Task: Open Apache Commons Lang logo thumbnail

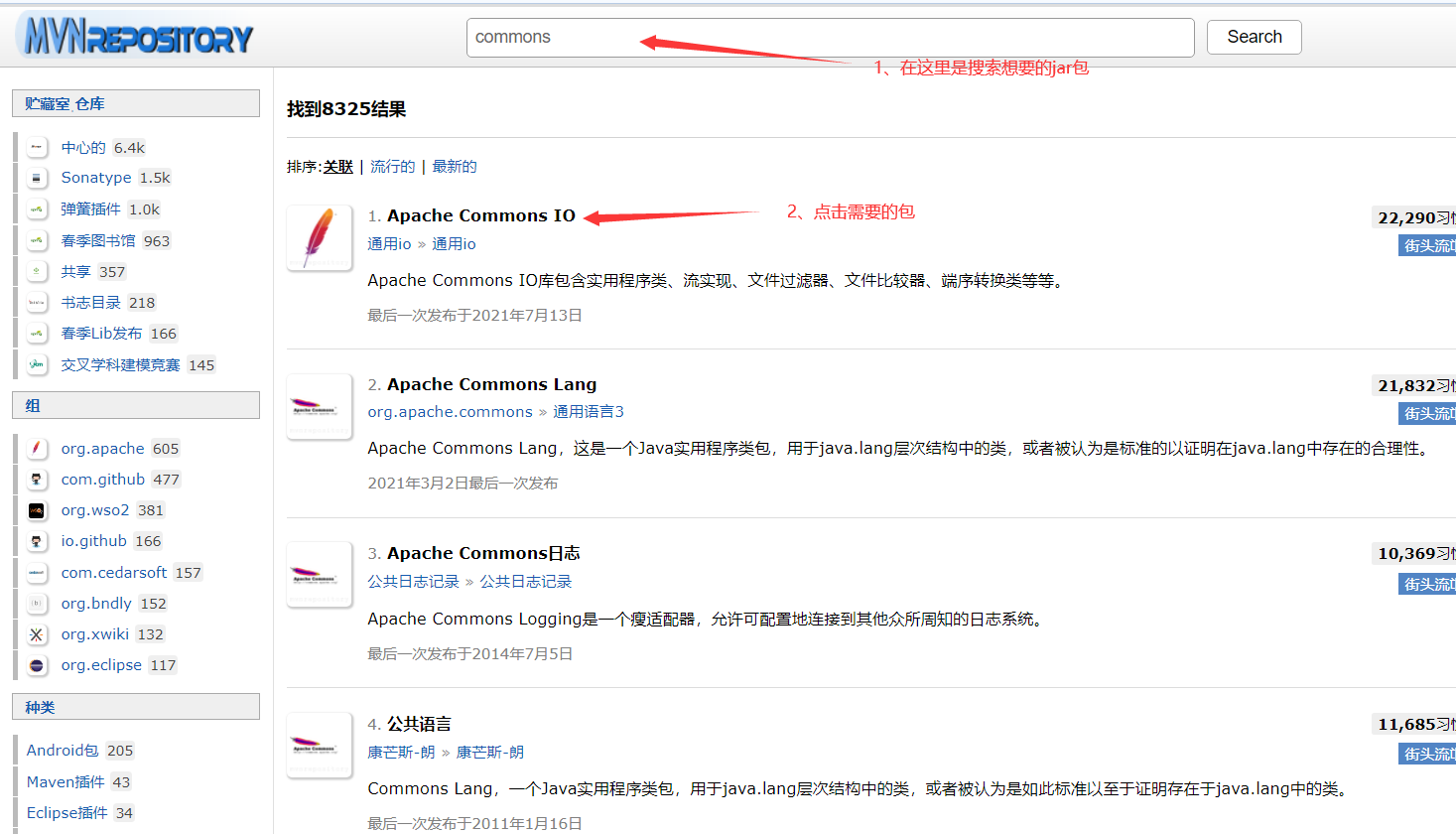Action: click(x=320, y=406)
